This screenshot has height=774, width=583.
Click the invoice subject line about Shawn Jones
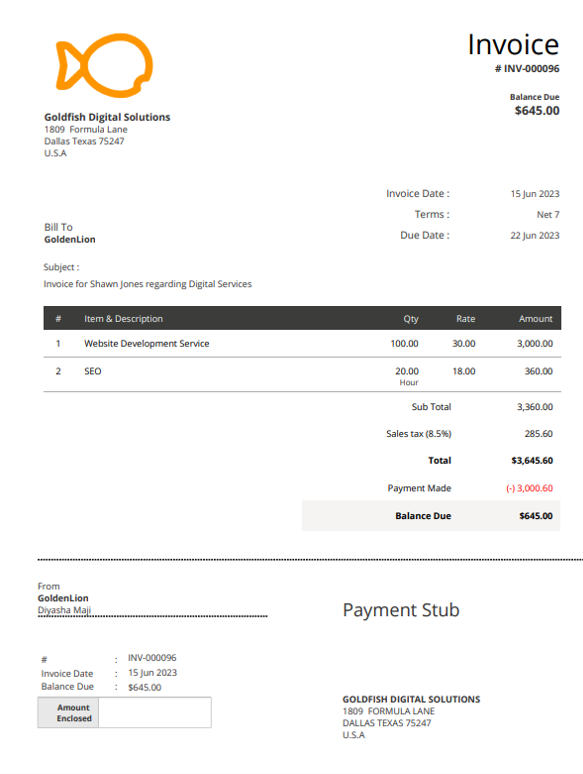(148, 284)
